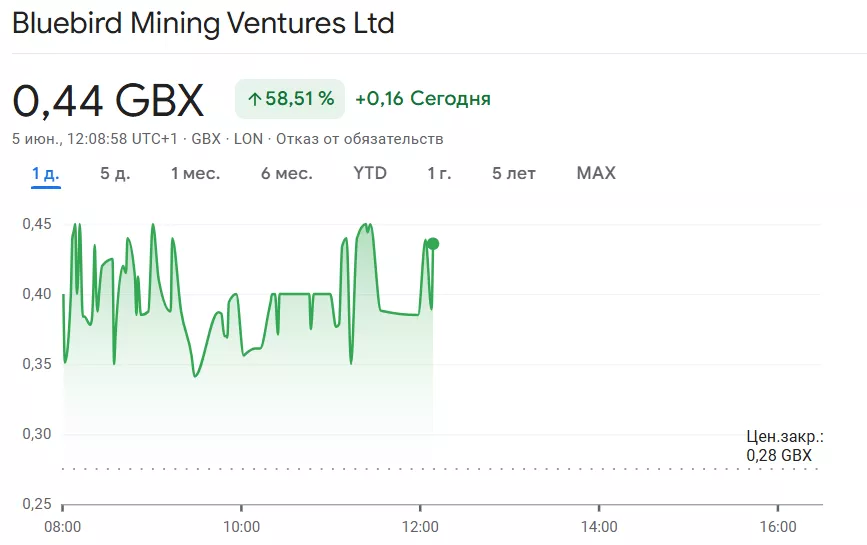
Task: Click the 58,51 % change badge
Action: tap(290, 99)
